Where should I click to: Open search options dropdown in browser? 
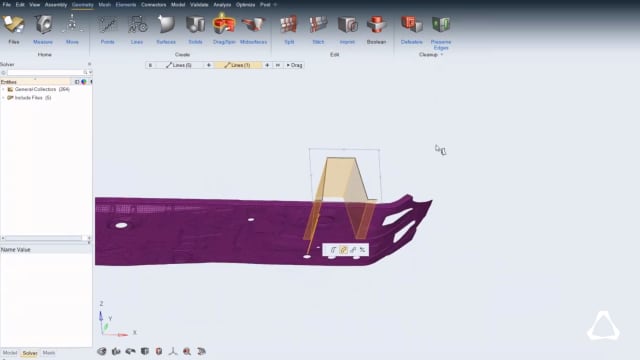tap(90, 73)
